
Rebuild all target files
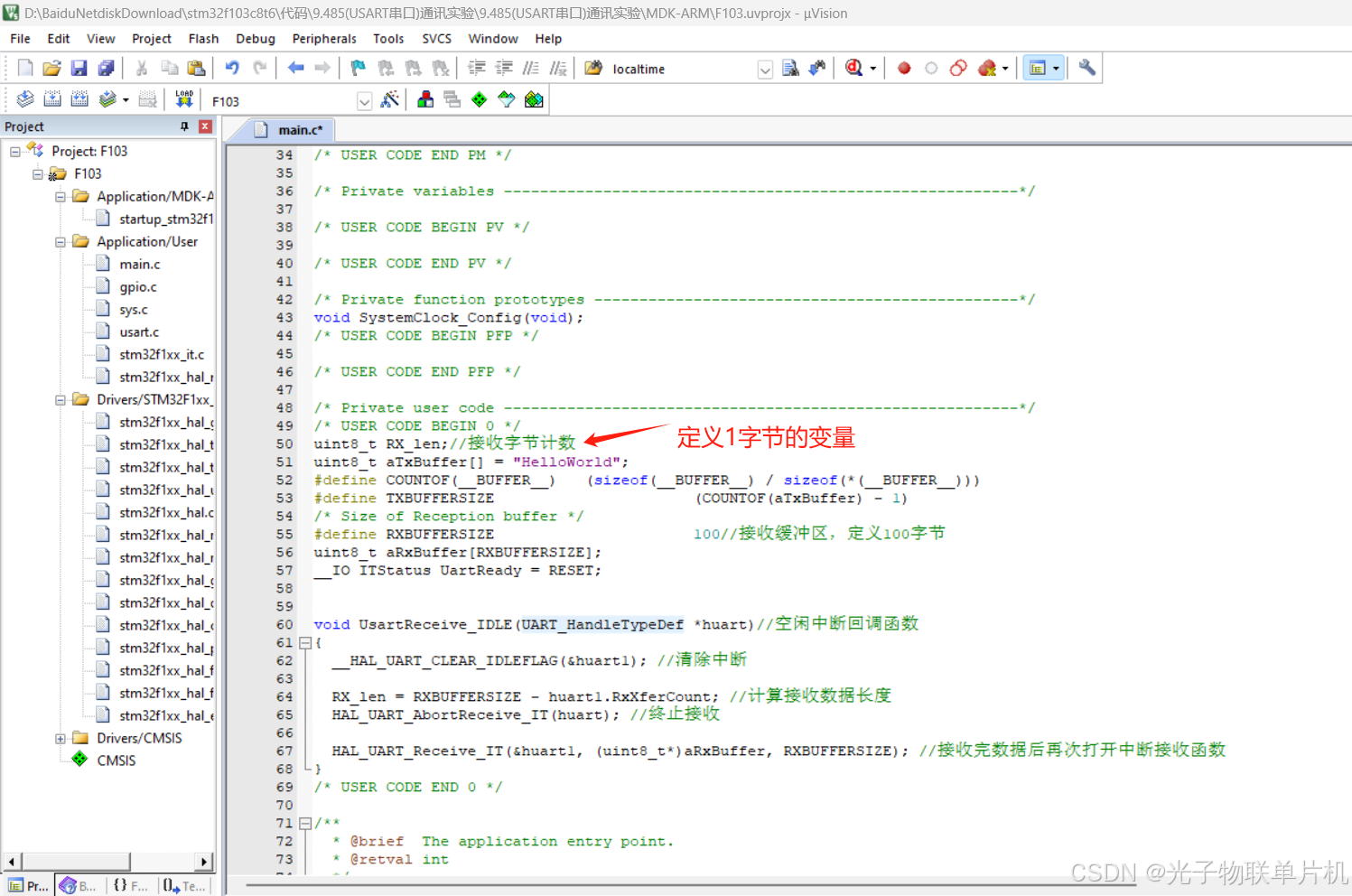[79, 100]
